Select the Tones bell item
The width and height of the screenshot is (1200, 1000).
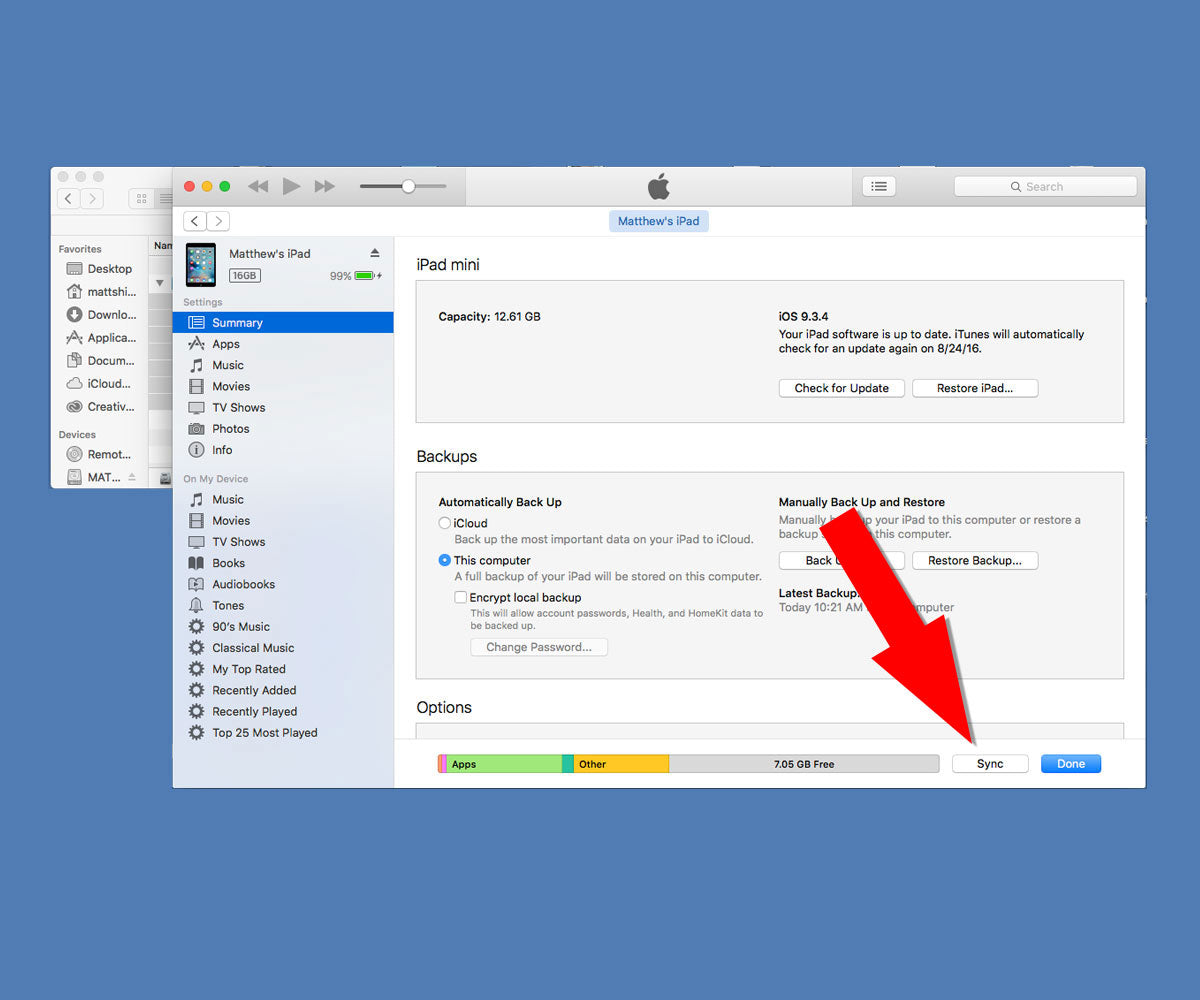(x=227, y=606)
